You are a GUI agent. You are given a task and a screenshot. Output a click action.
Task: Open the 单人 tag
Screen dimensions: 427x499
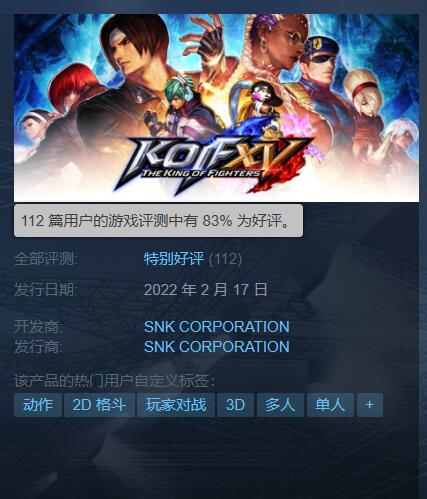(x=330, y=405)
